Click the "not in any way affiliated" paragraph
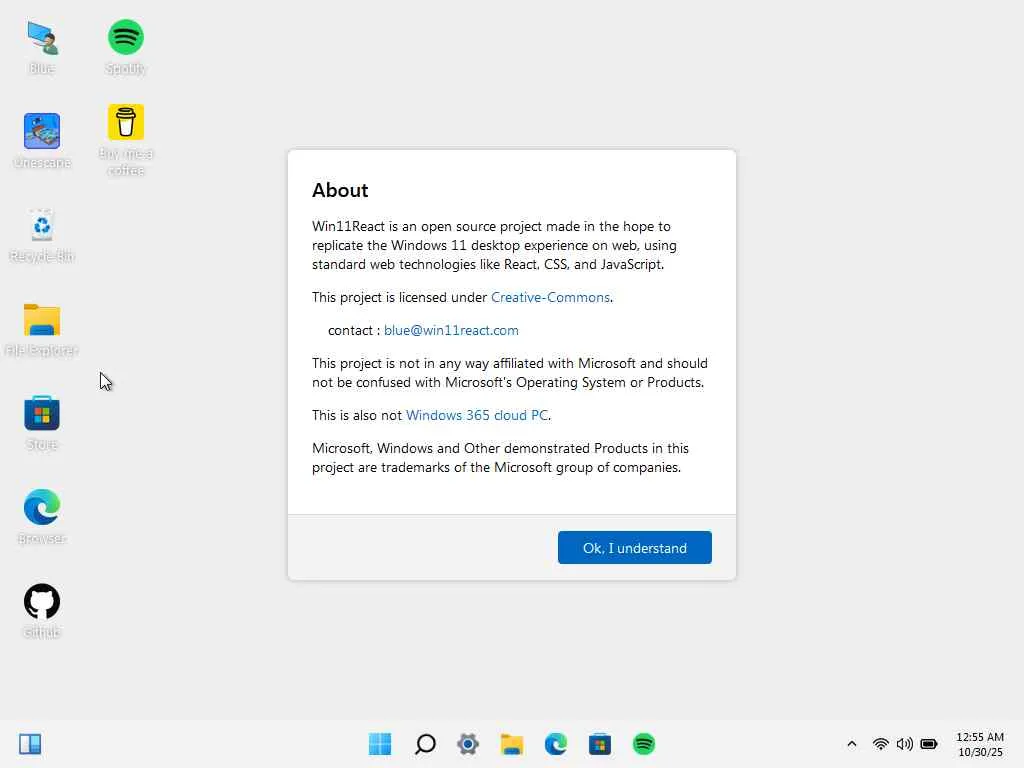 pos(510,372)
